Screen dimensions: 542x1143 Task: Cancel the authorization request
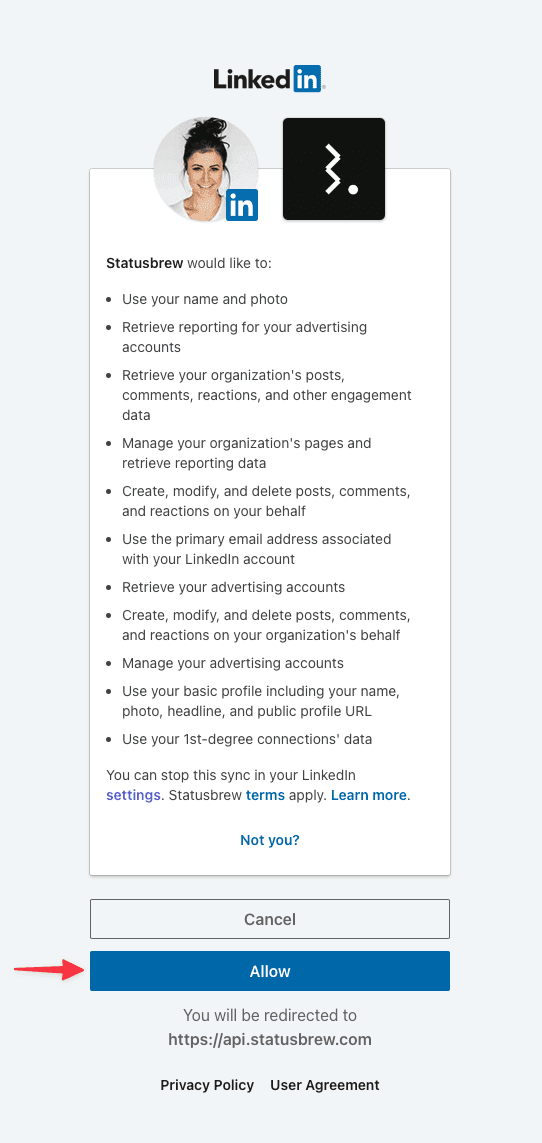(x=270, y=918)
